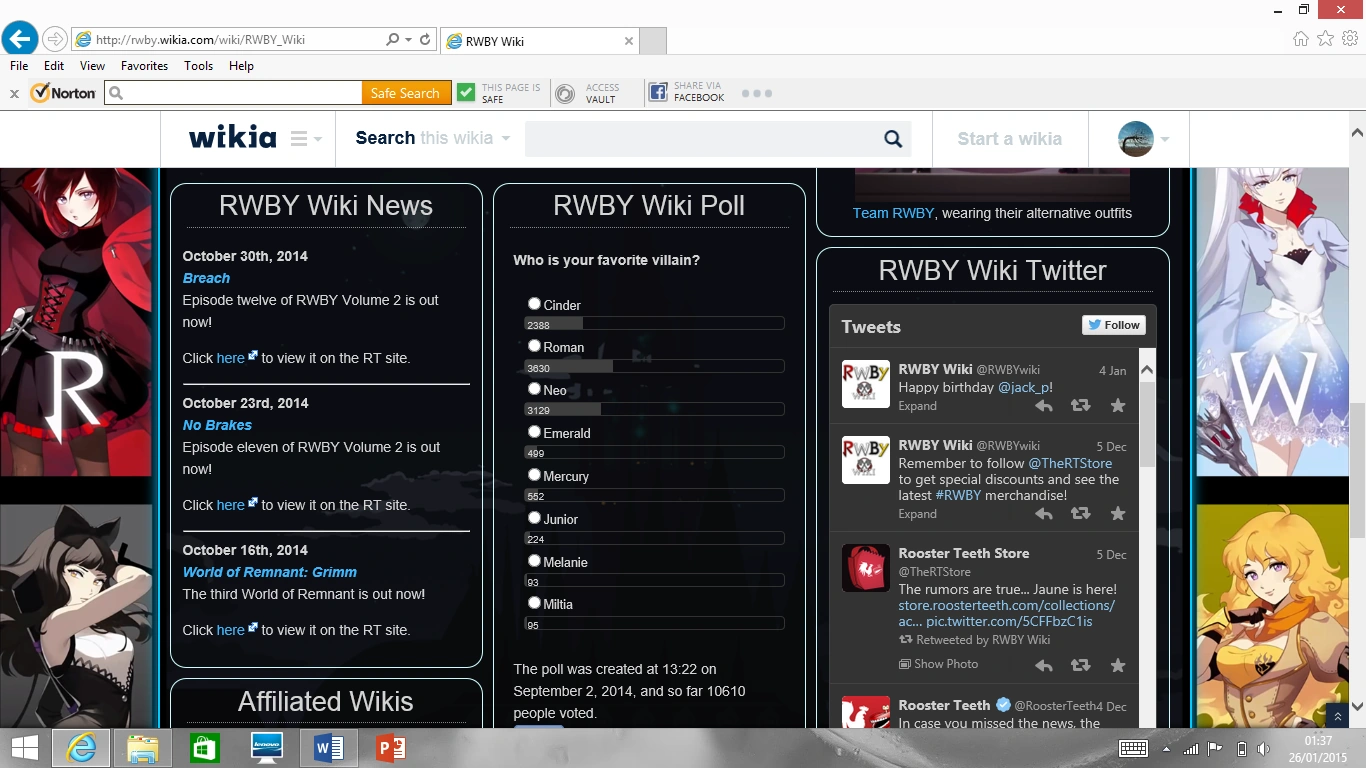Click the browser forward arrow
This screenshot has height=768, width=1366.
[x=55, y=40]
